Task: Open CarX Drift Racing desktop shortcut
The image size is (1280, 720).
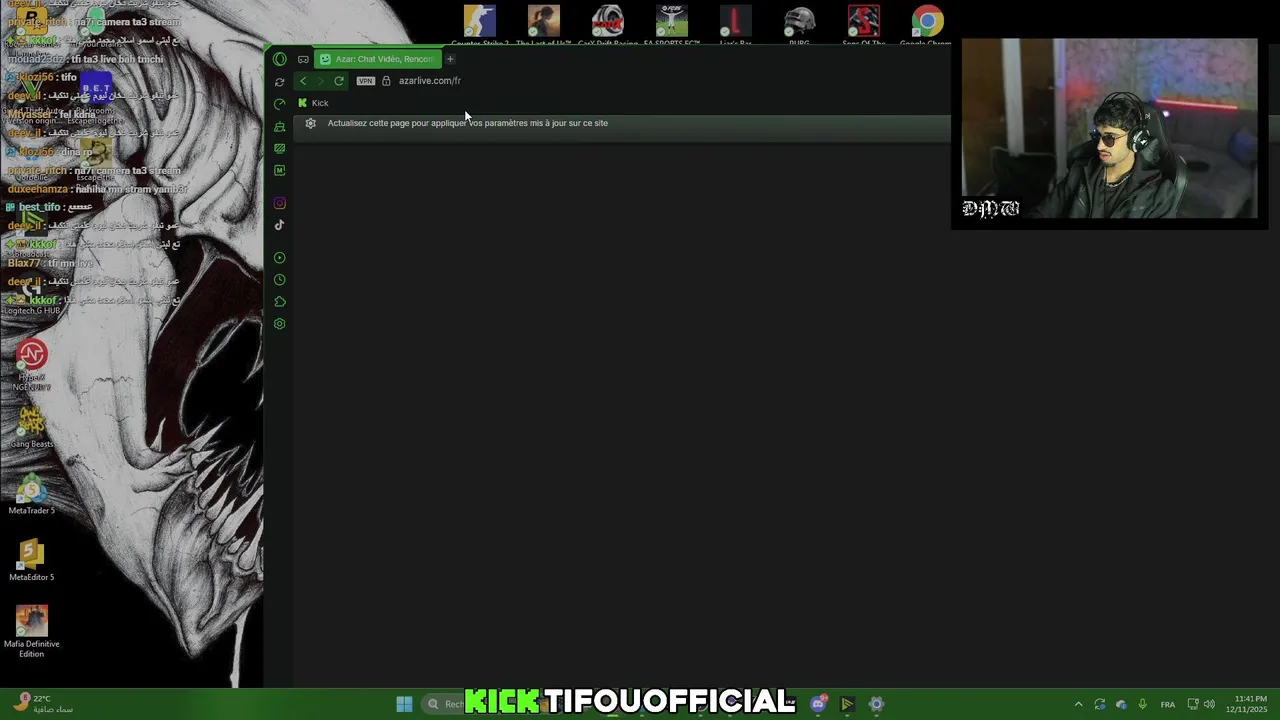Action: tap(608, 25)
